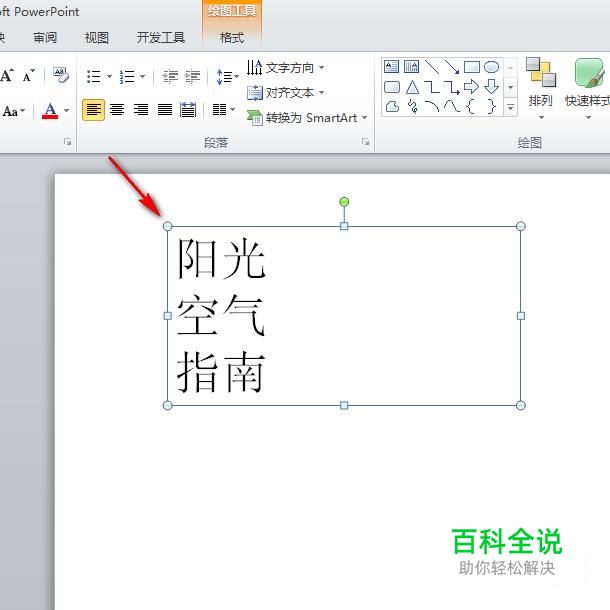Viewport: 610px width, 610px height.
Task: Open 转换为 SmartArt menu
Action: (x=307, y=117)
